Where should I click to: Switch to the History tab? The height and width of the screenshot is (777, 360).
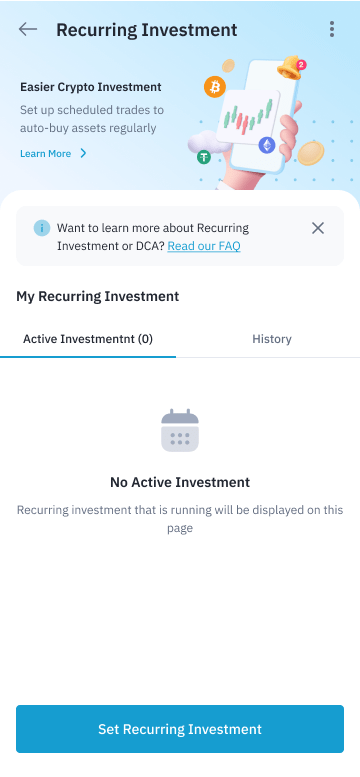tap(272, 339)
